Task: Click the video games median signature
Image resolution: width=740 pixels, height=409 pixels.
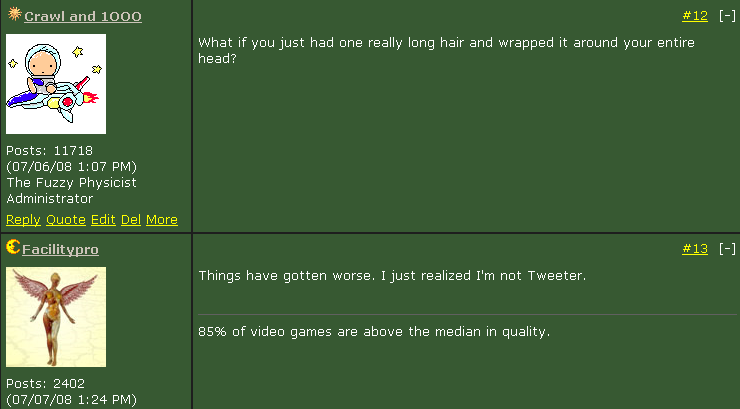Action: (x=374, y=332)
